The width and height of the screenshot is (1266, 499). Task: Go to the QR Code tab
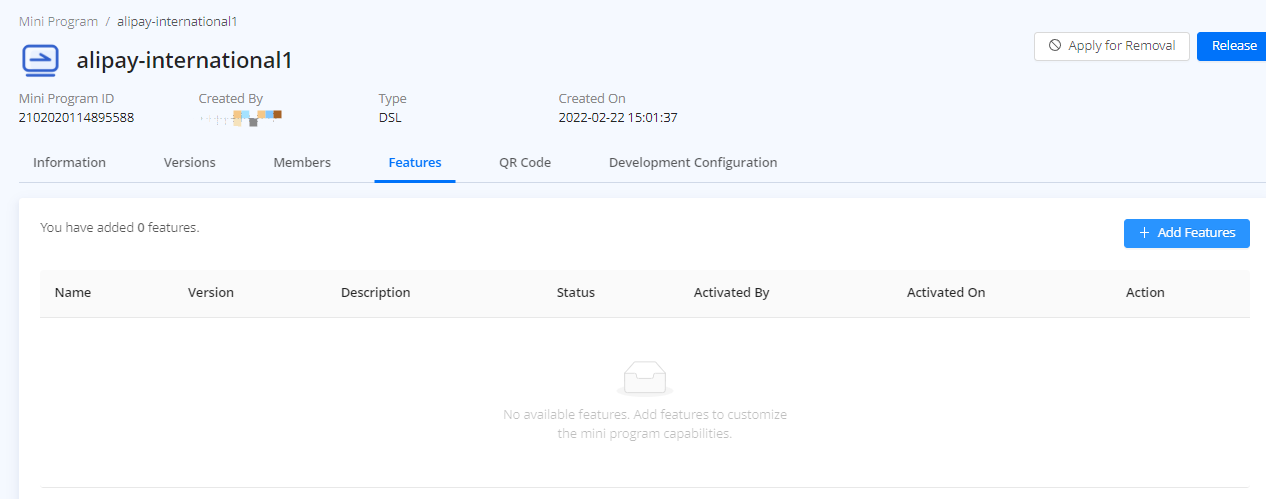click(525, 163)
